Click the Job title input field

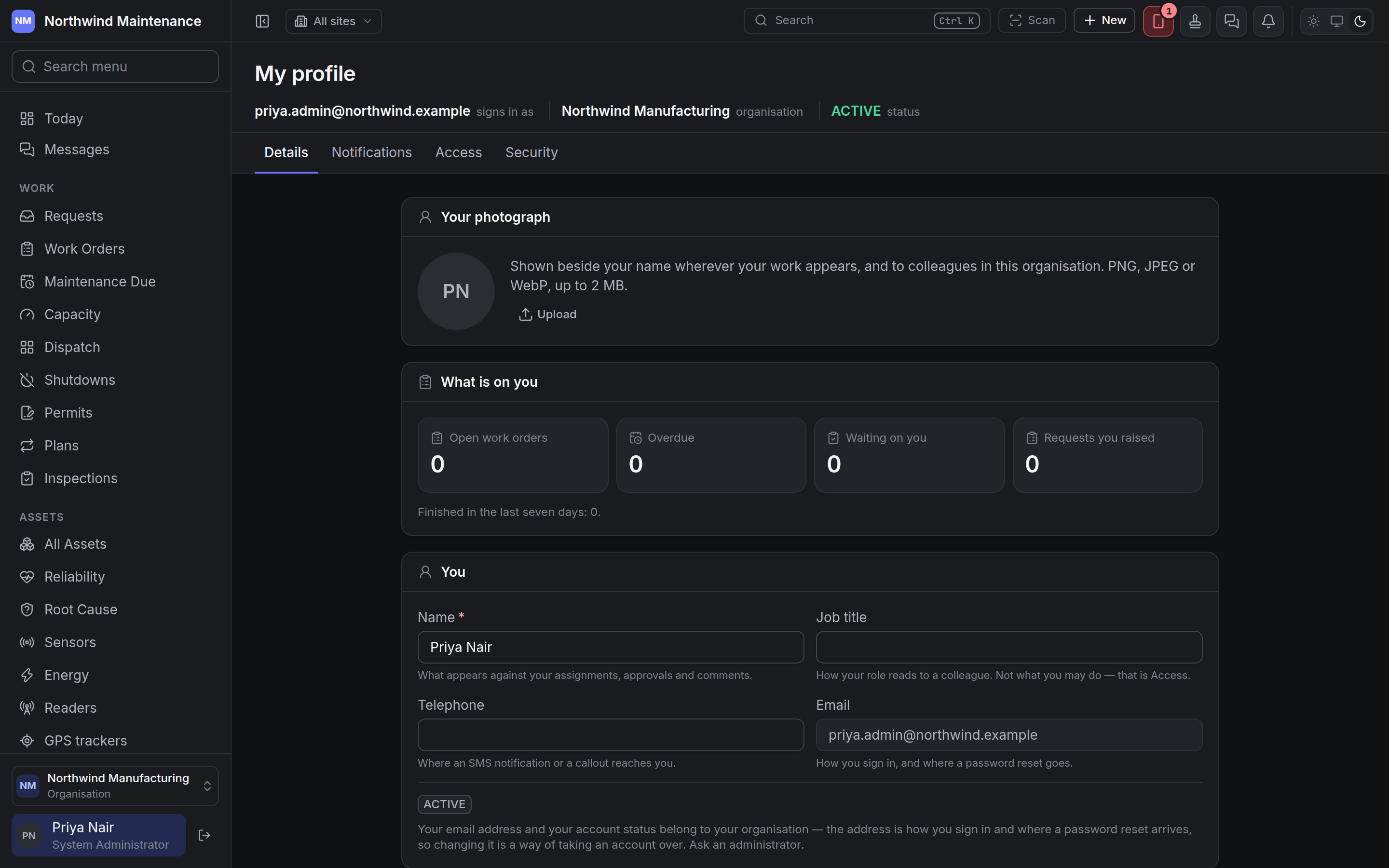(1009, 647)
